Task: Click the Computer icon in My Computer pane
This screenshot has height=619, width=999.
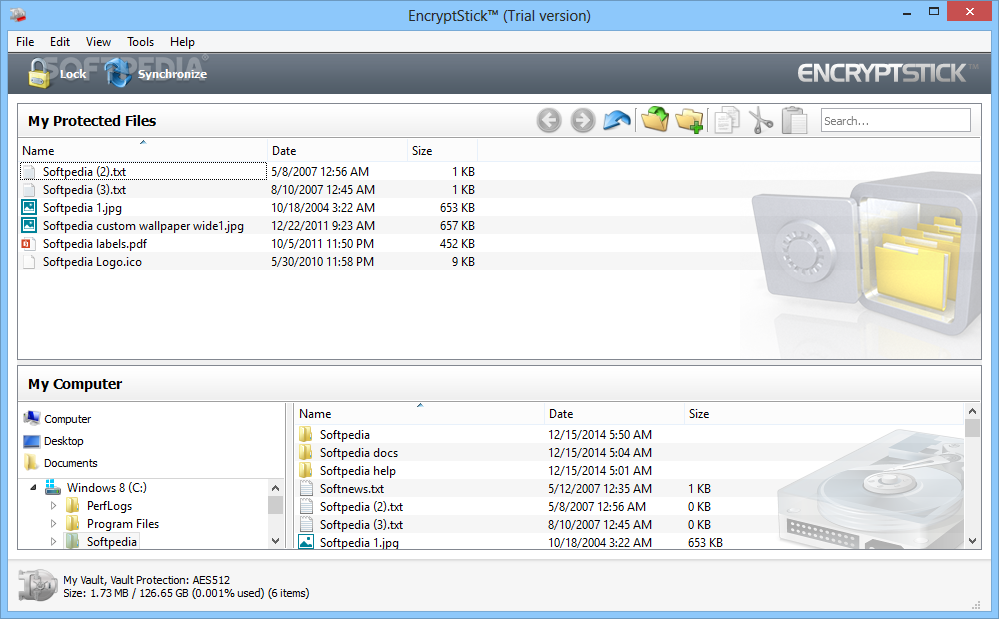Action: click(32, 418)
